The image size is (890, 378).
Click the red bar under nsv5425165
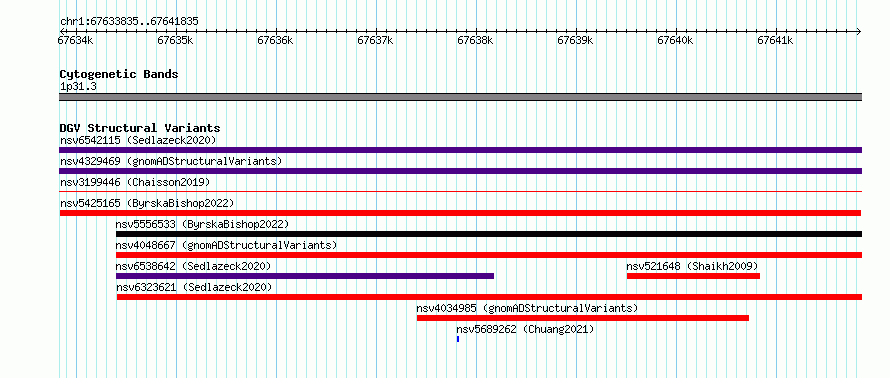pos(460,213)
